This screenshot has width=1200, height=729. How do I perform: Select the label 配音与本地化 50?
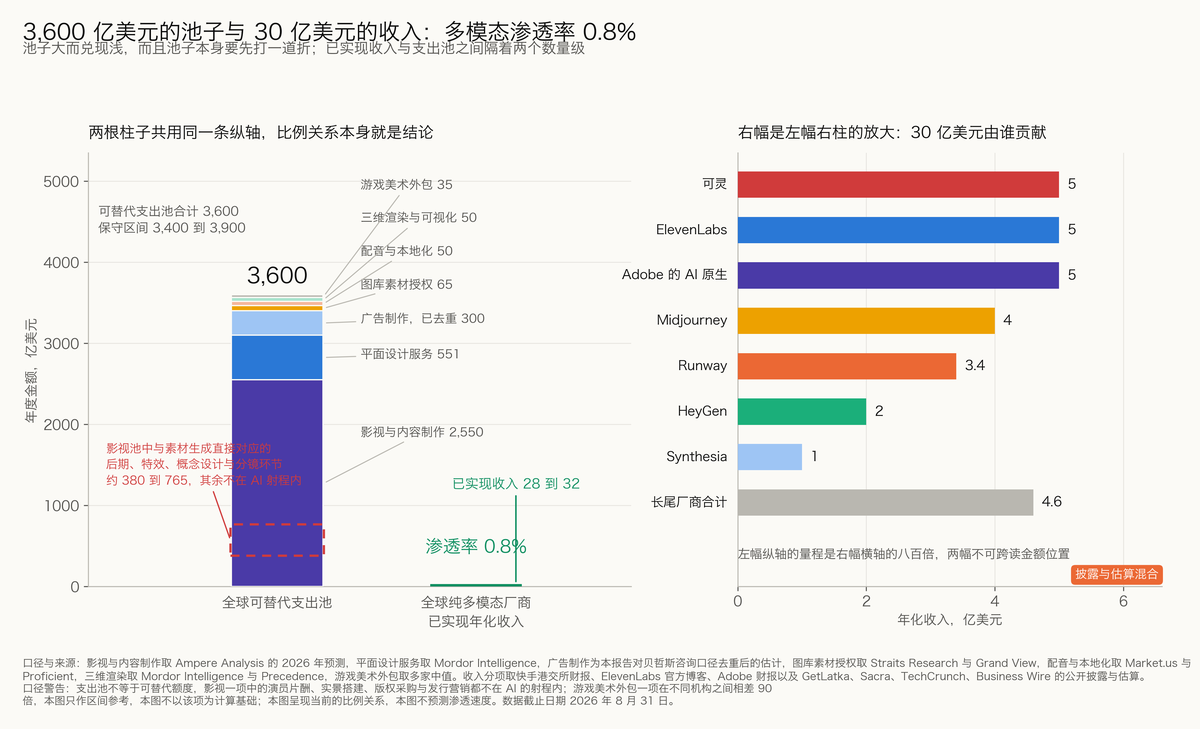[407, 251]
